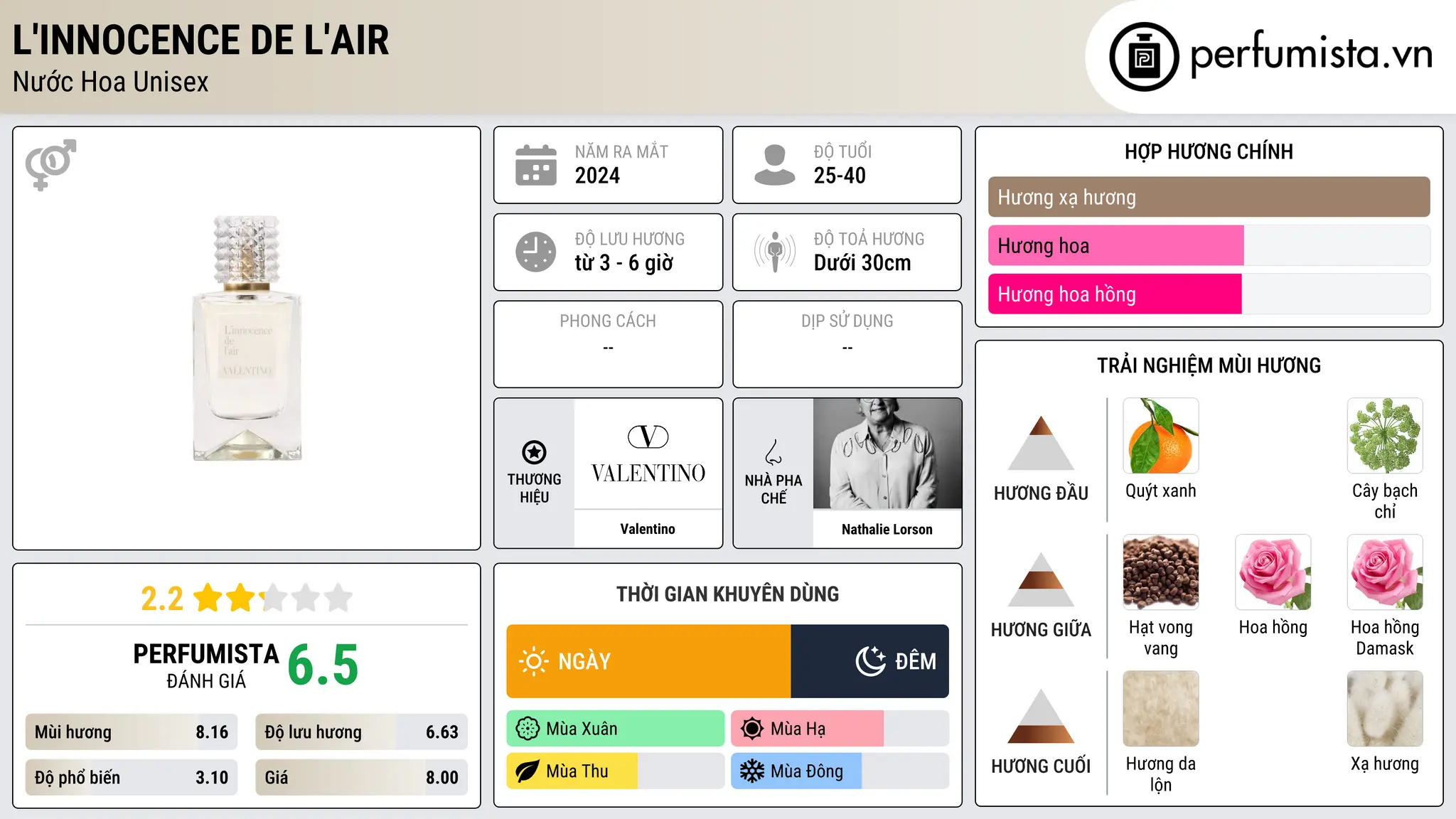Click the Dịp sử dụng card
This screenshot has width=1456, height=819.
[x=847, y=344]
